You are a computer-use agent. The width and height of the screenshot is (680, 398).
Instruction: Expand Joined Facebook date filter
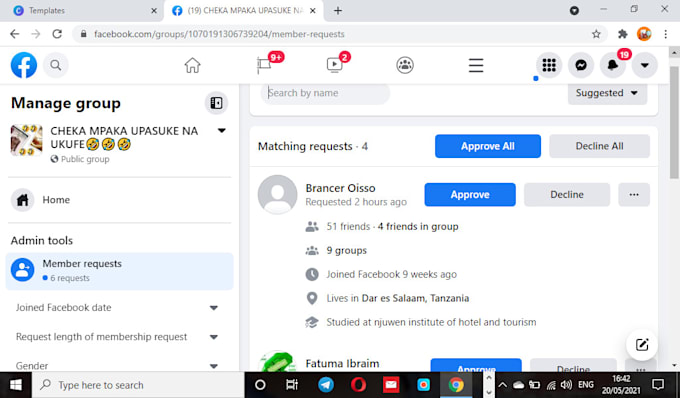click(214, 308)
